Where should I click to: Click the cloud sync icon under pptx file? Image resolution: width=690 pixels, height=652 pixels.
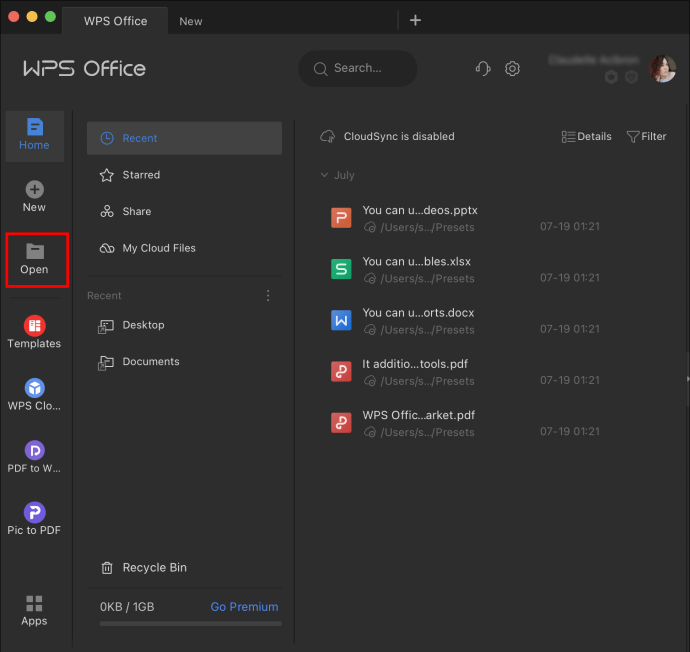click(x=370, y=227)
